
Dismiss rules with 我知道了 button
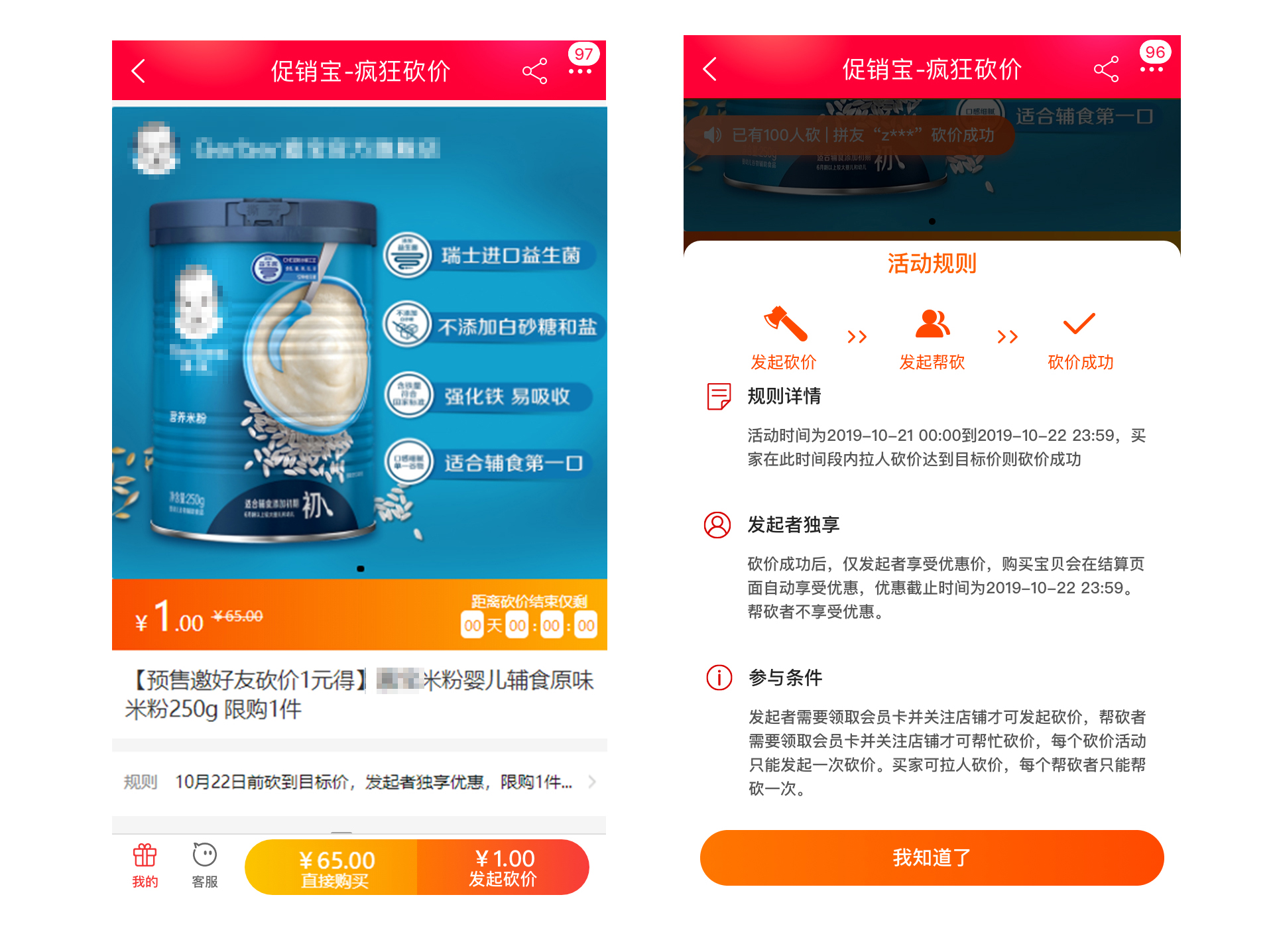point(932,857)
